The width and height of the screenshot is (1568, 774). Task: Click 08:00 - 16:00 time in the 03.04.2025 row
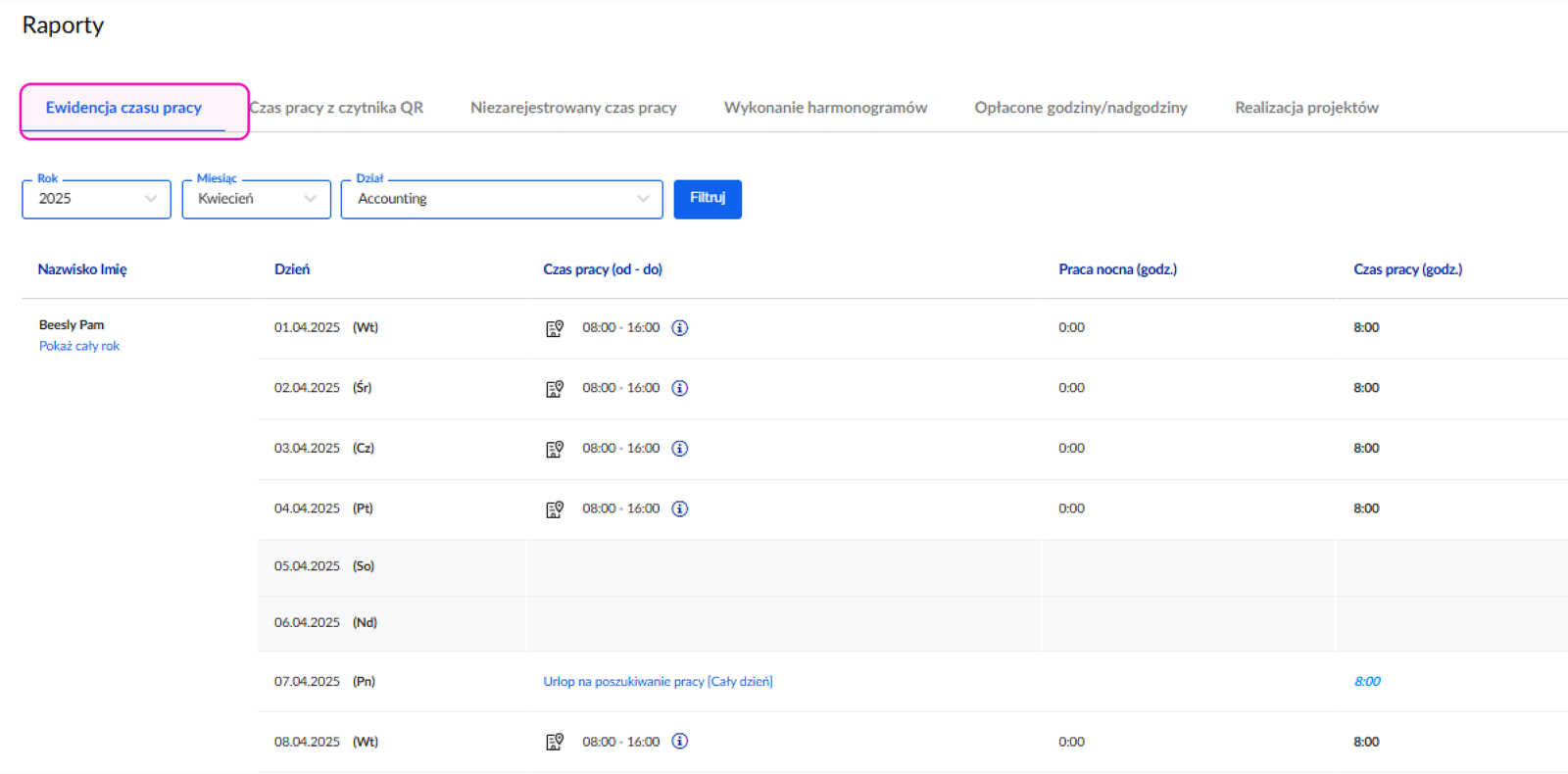pos(621,449)
